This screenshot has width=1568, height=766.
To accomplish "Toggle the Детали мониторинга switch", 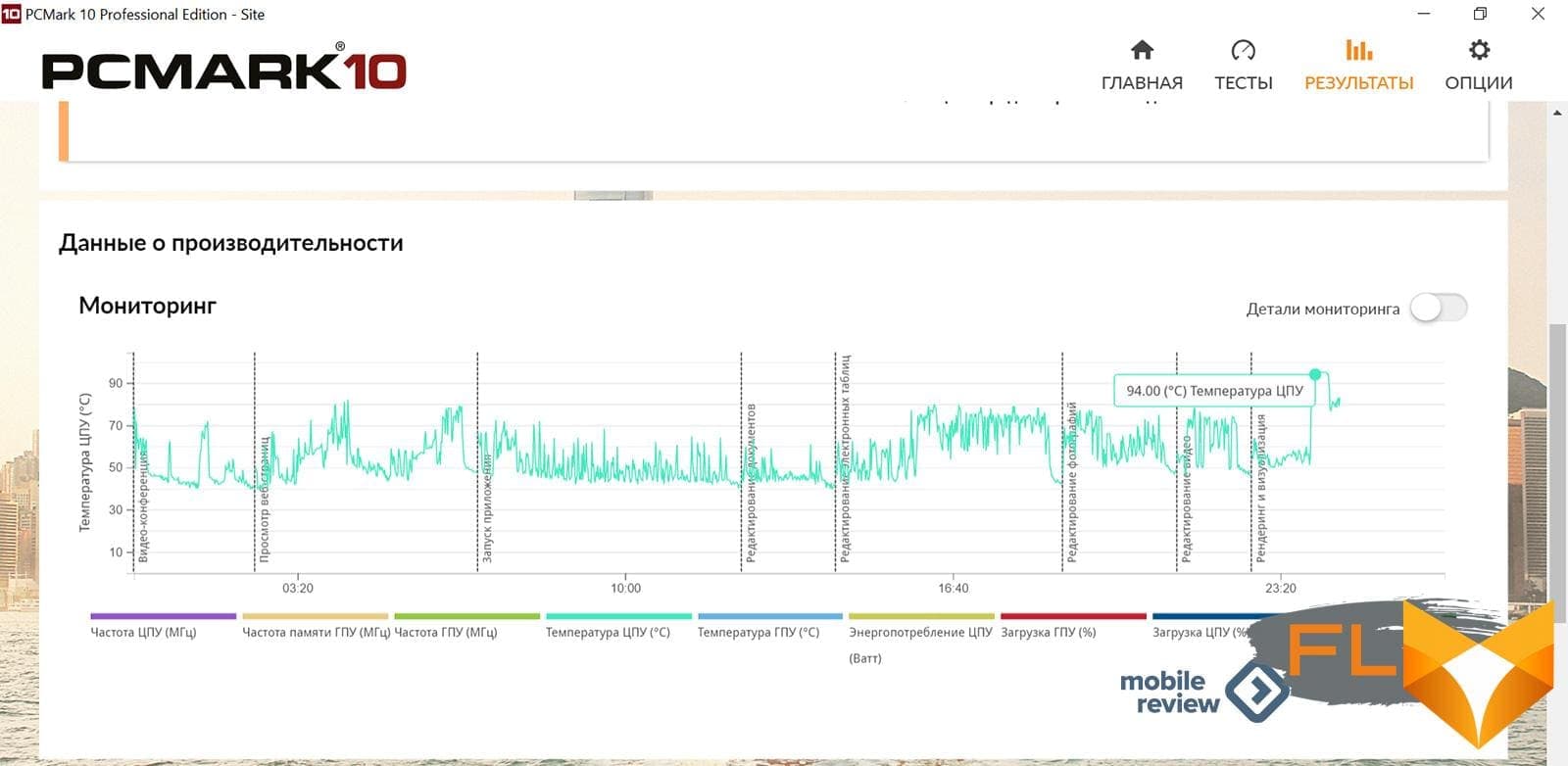I will click(x=1439, y=308).
